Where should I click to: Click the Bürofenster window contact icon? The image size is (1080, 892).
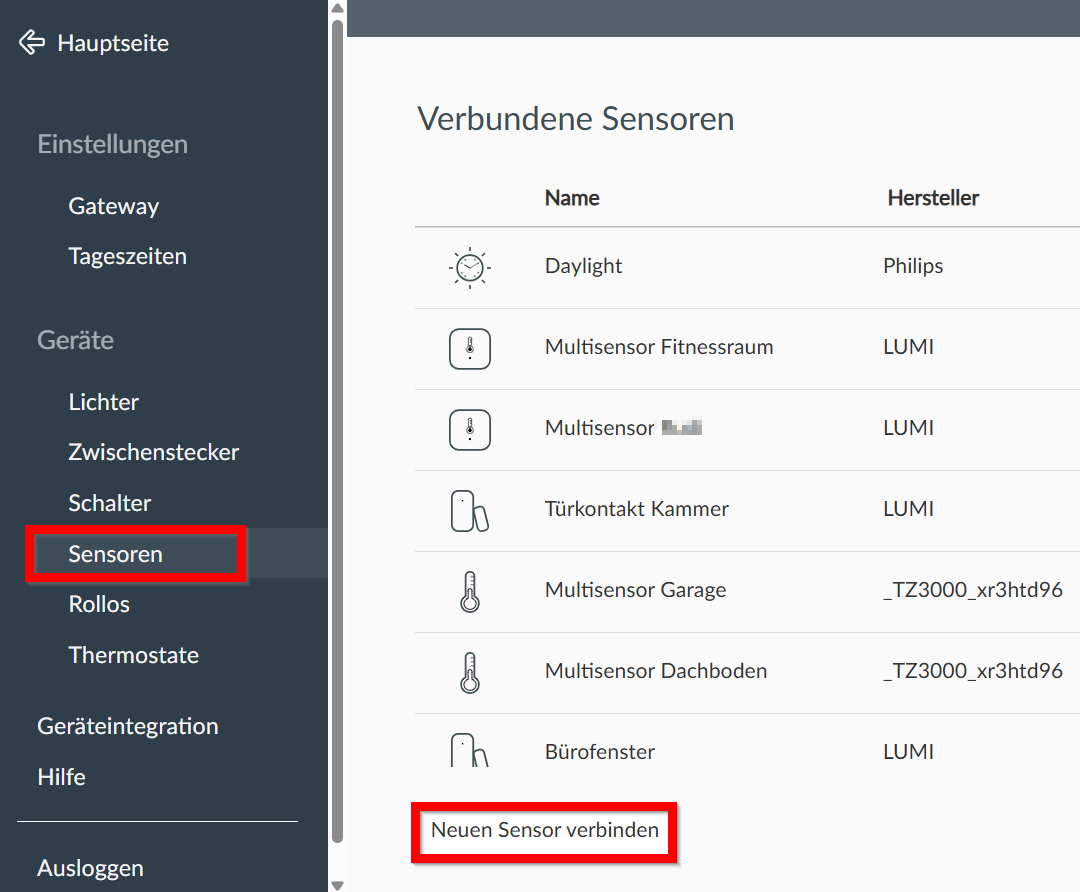point(469,750)
